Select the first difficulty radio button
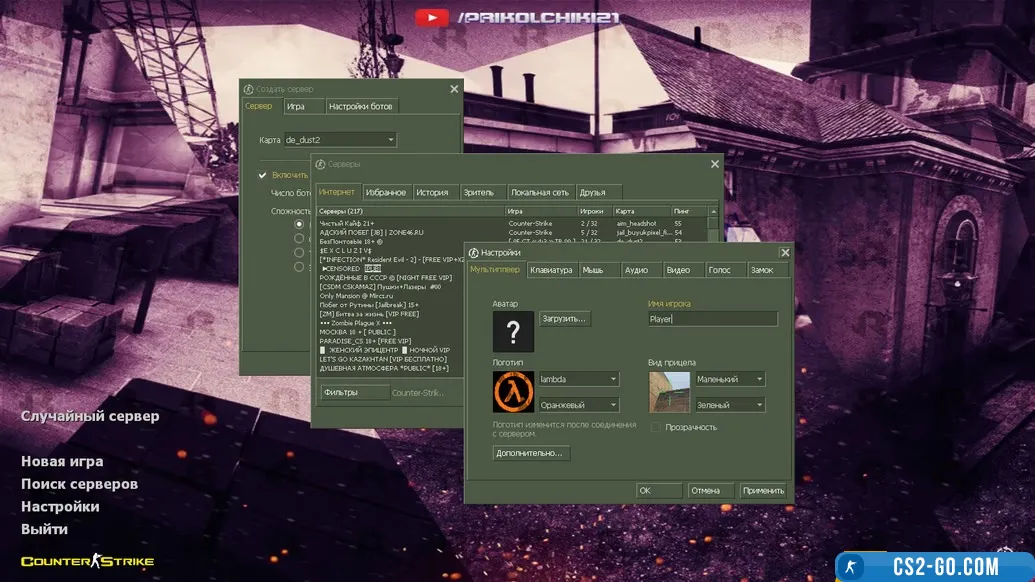1035x582 pixels. click(298, 224)
